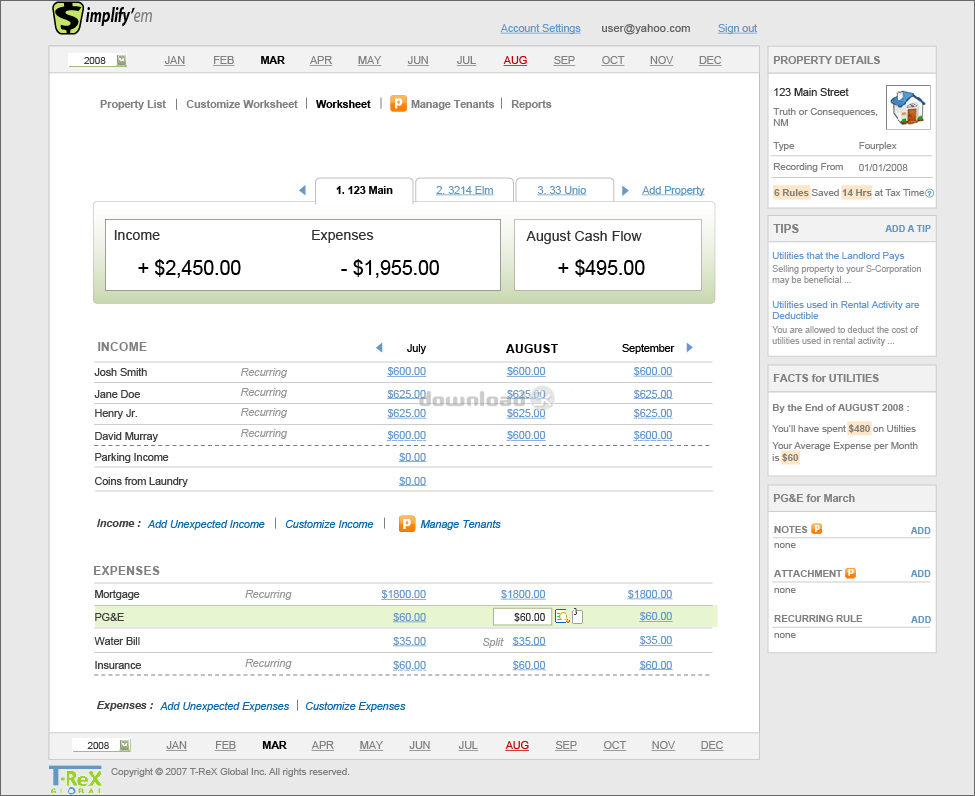Select the September column header
The image size is (975, 796).
pos(648,348)
